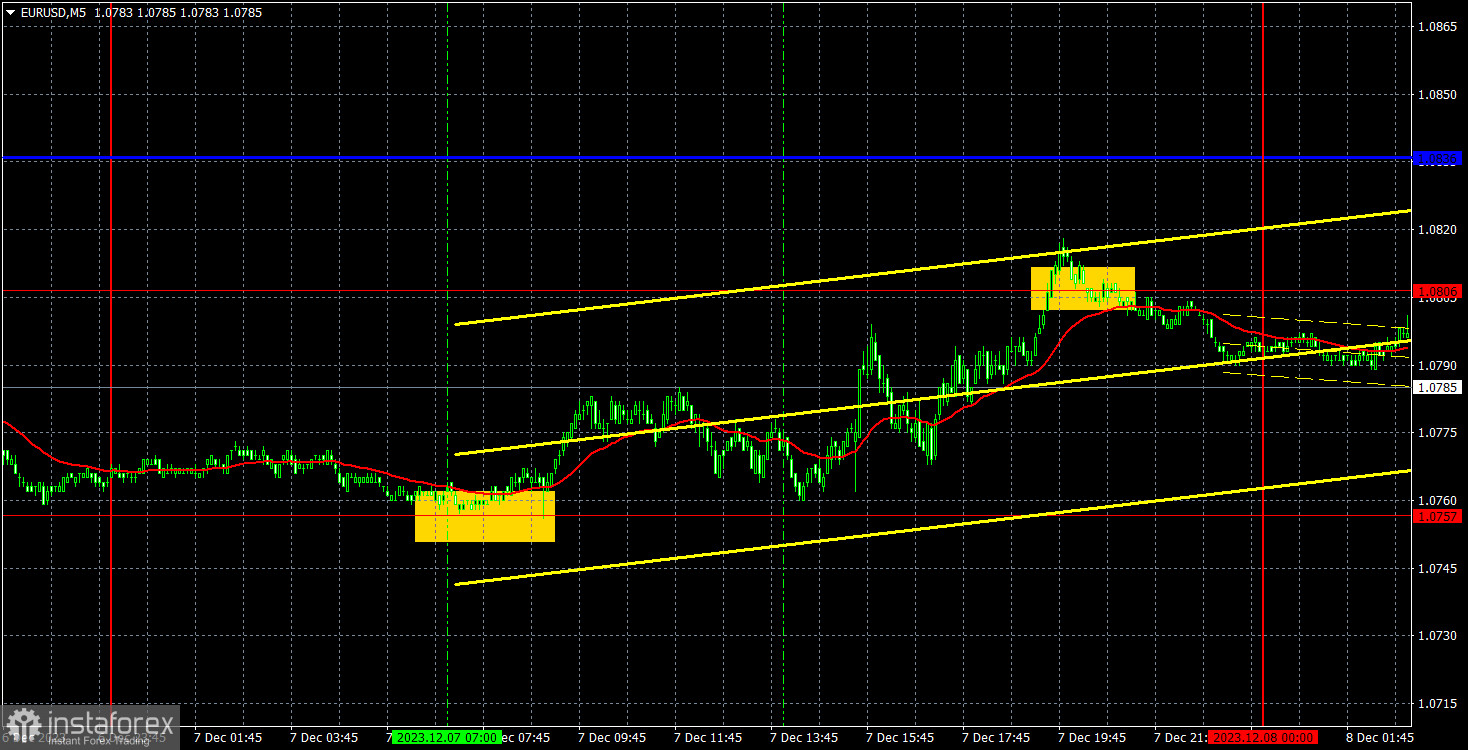Click the 1.0760 price axis label
The image size is (1468, 750).
point(1436,500)
